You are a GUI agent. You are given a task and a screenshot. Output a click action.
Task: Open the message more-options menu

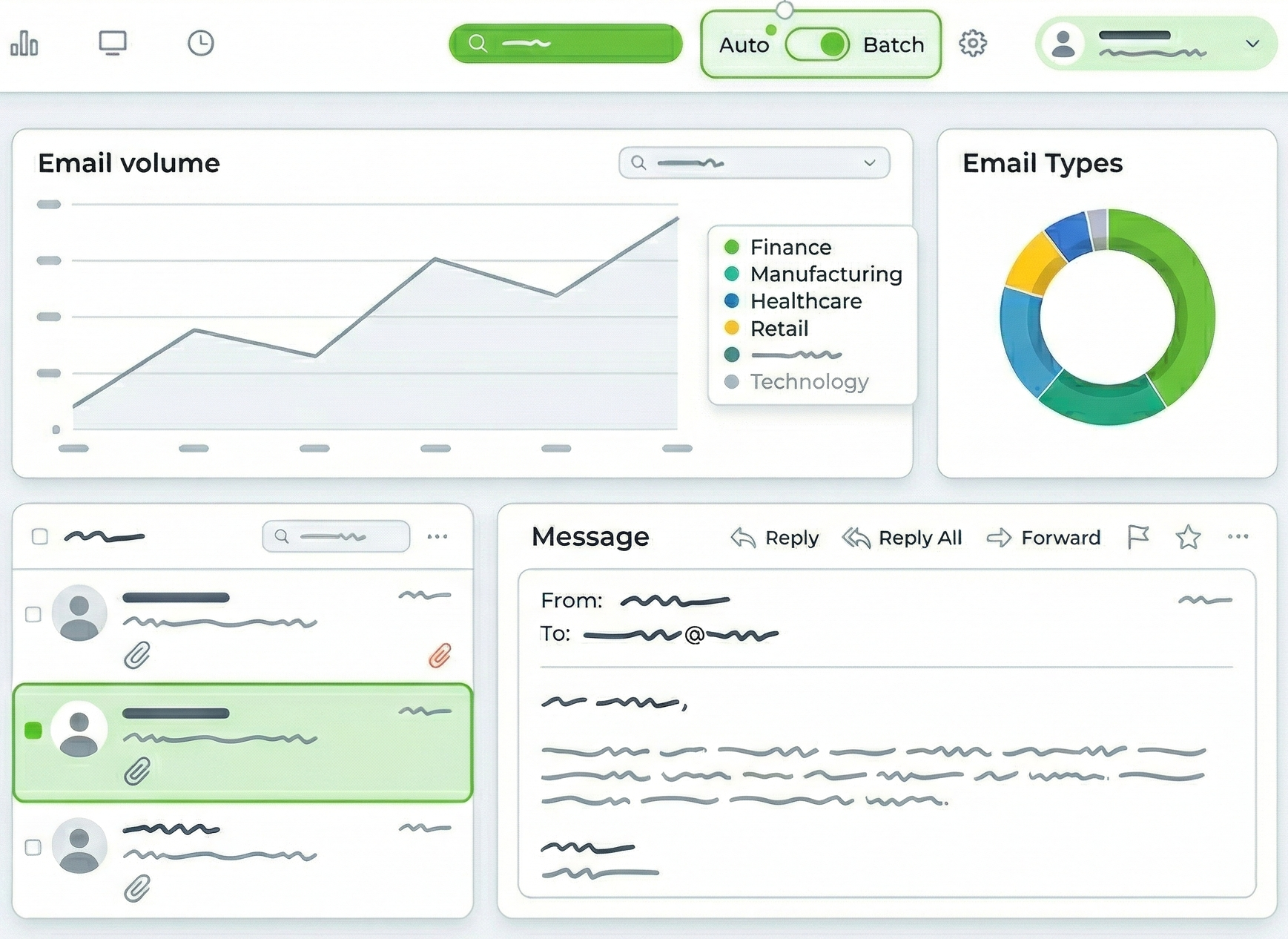pos(1237,538)
